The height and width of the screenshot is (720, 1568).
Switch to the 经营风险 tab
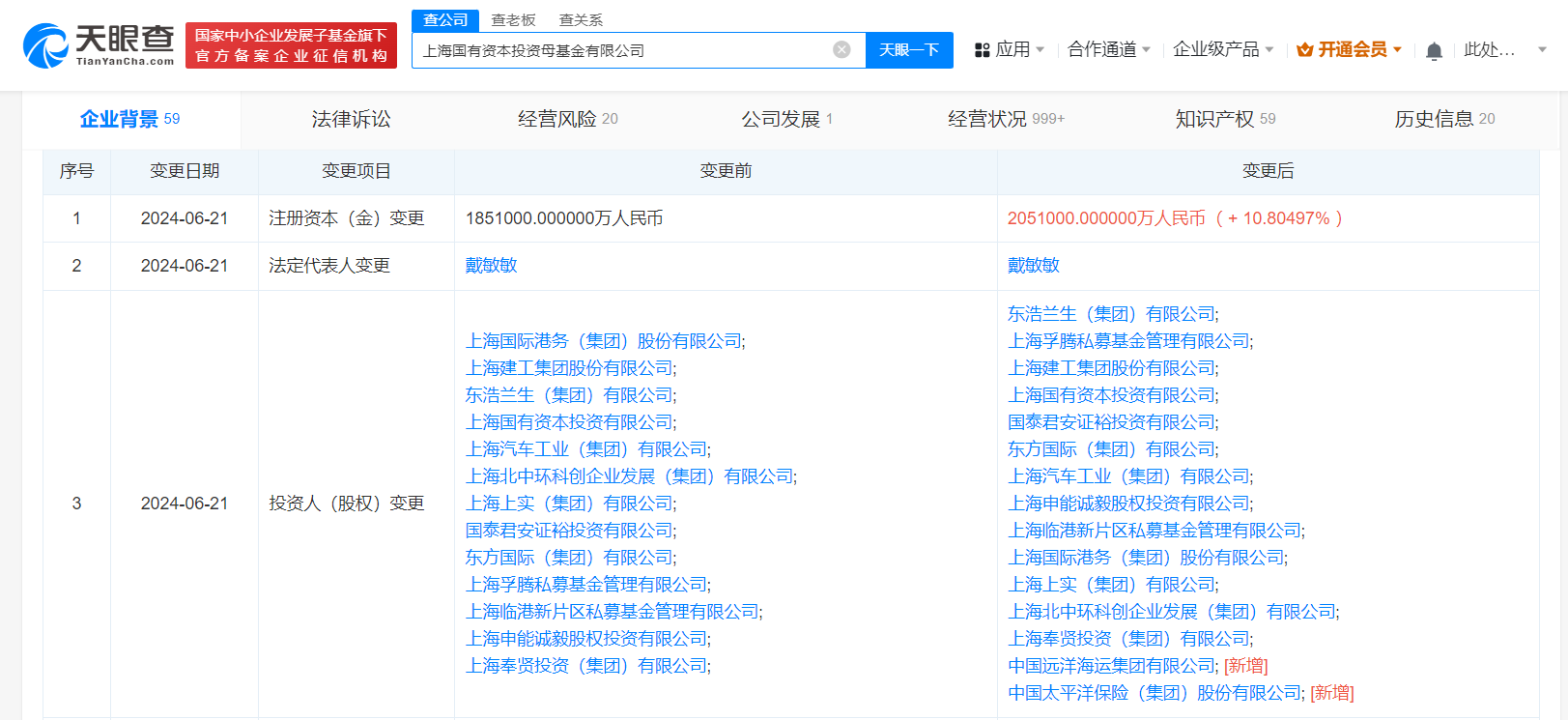coord(568,119)
